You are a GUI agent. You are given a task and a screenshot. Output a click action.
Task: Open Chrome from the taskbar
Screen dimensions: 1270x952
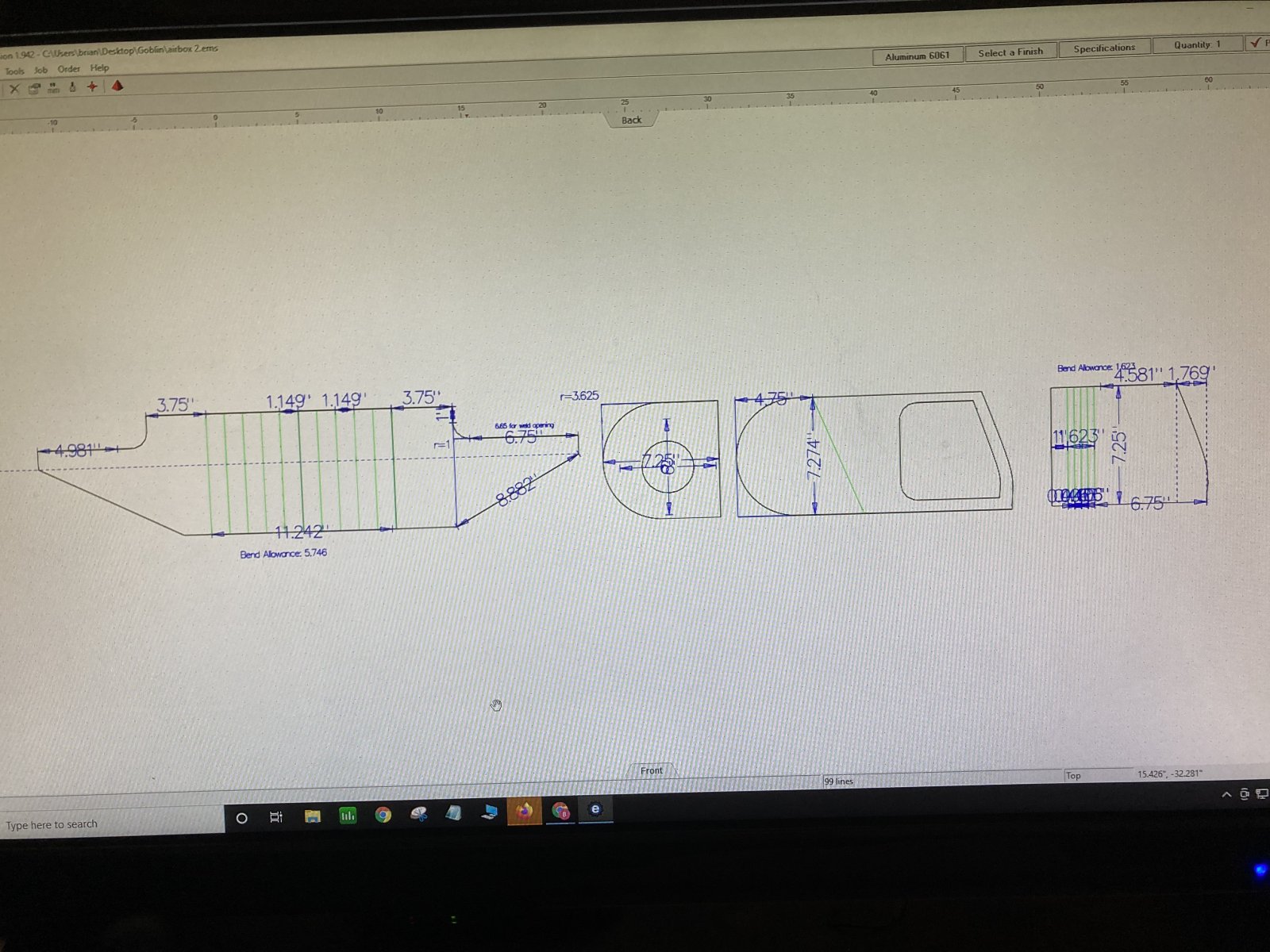[383, 815]
